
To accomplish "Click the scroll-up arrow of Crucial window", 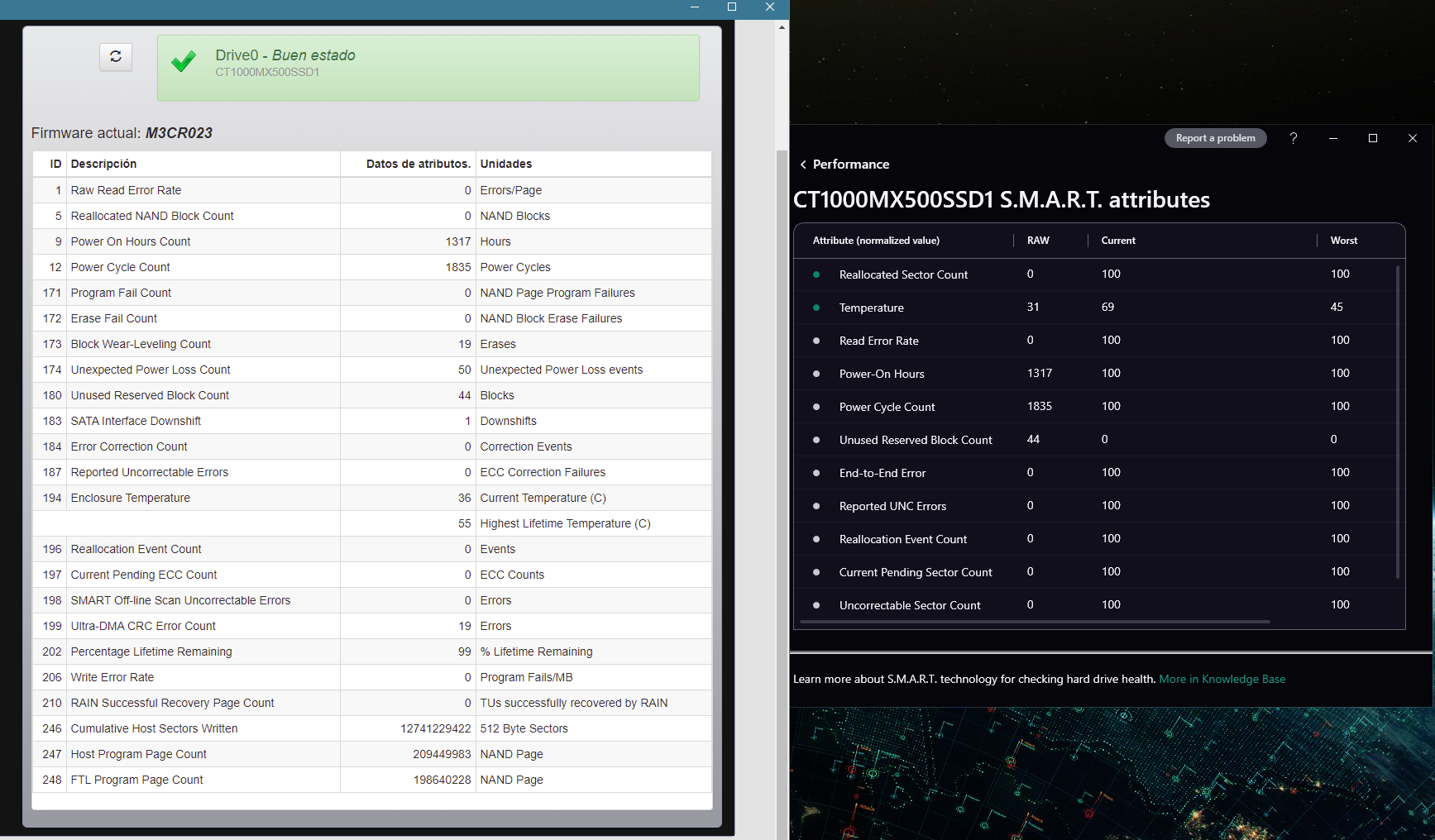I will pyautogui.click(x=782, y=27).
